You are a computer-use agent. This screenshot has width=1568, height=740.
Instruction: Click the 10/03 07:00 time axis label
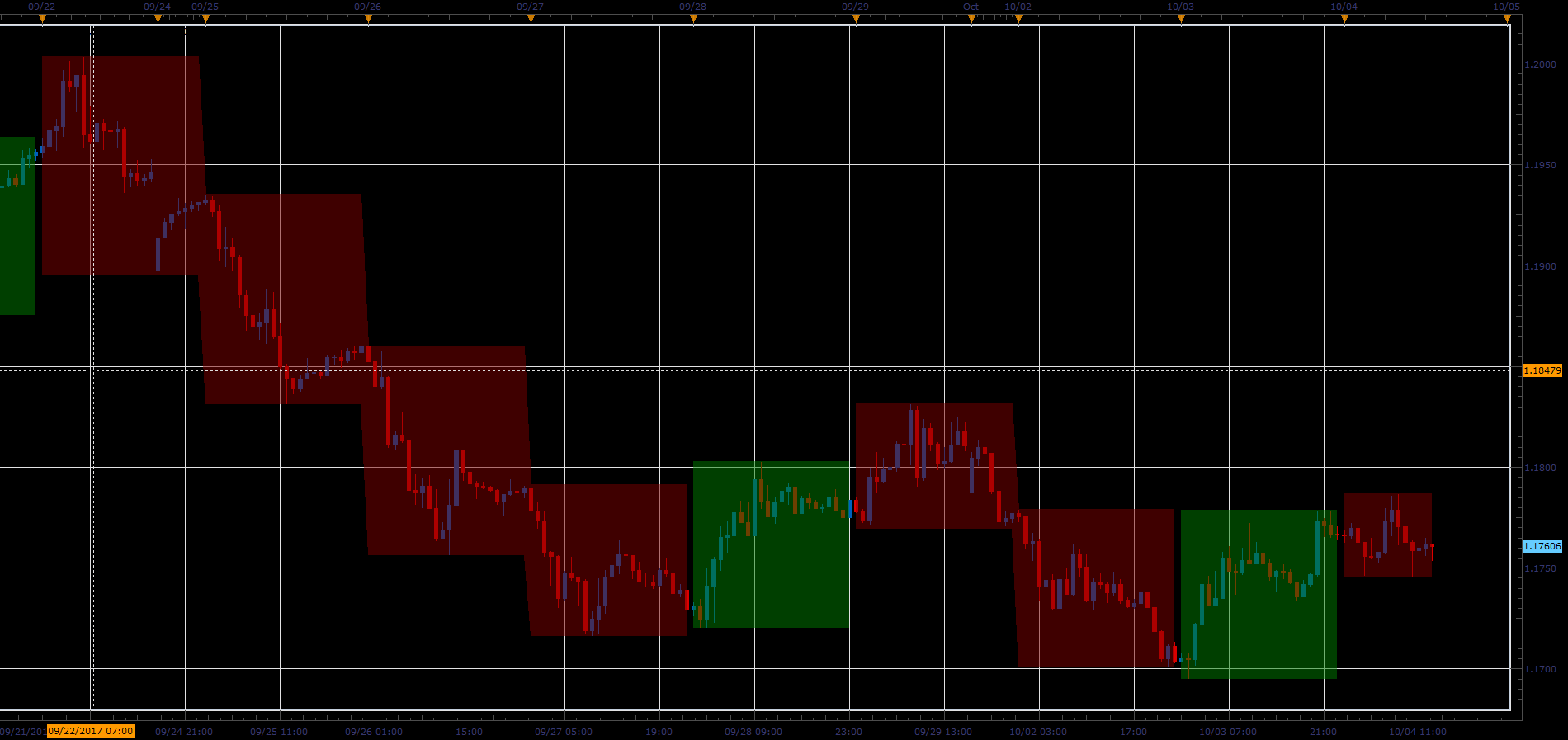[1228, 732]
